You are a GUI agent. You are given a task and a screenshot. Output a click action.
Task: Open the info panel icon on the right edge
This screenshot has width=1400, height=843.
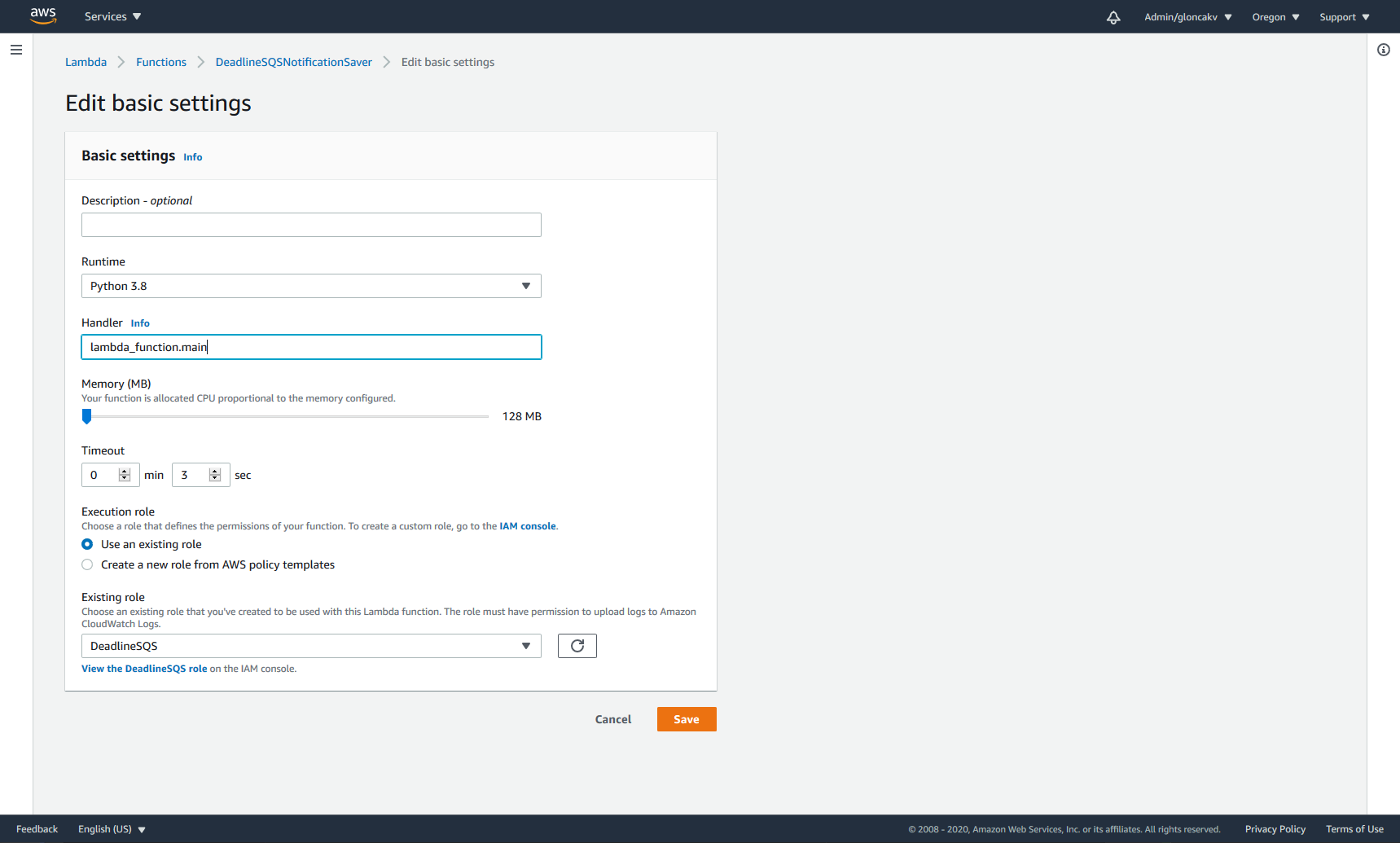(1383, 50)
